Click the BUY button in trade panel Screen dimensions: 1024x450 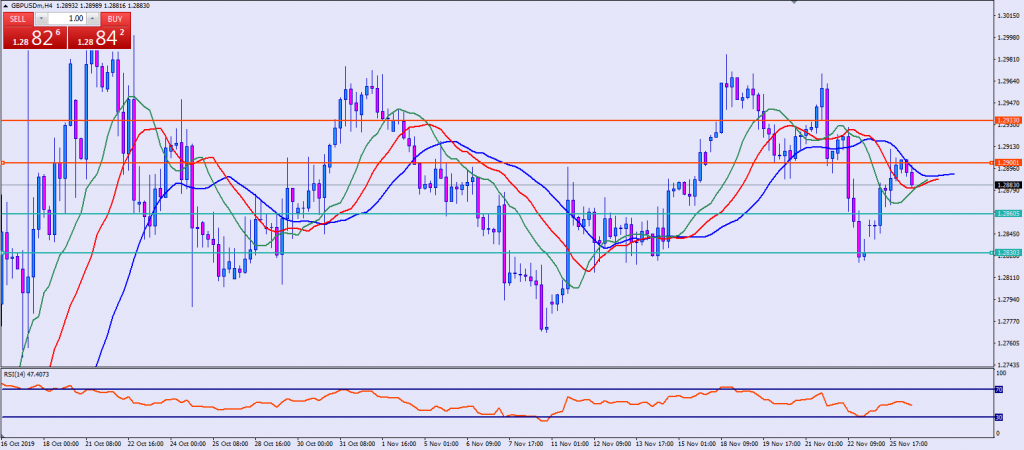pyautogui.click(x=115, y=18)
